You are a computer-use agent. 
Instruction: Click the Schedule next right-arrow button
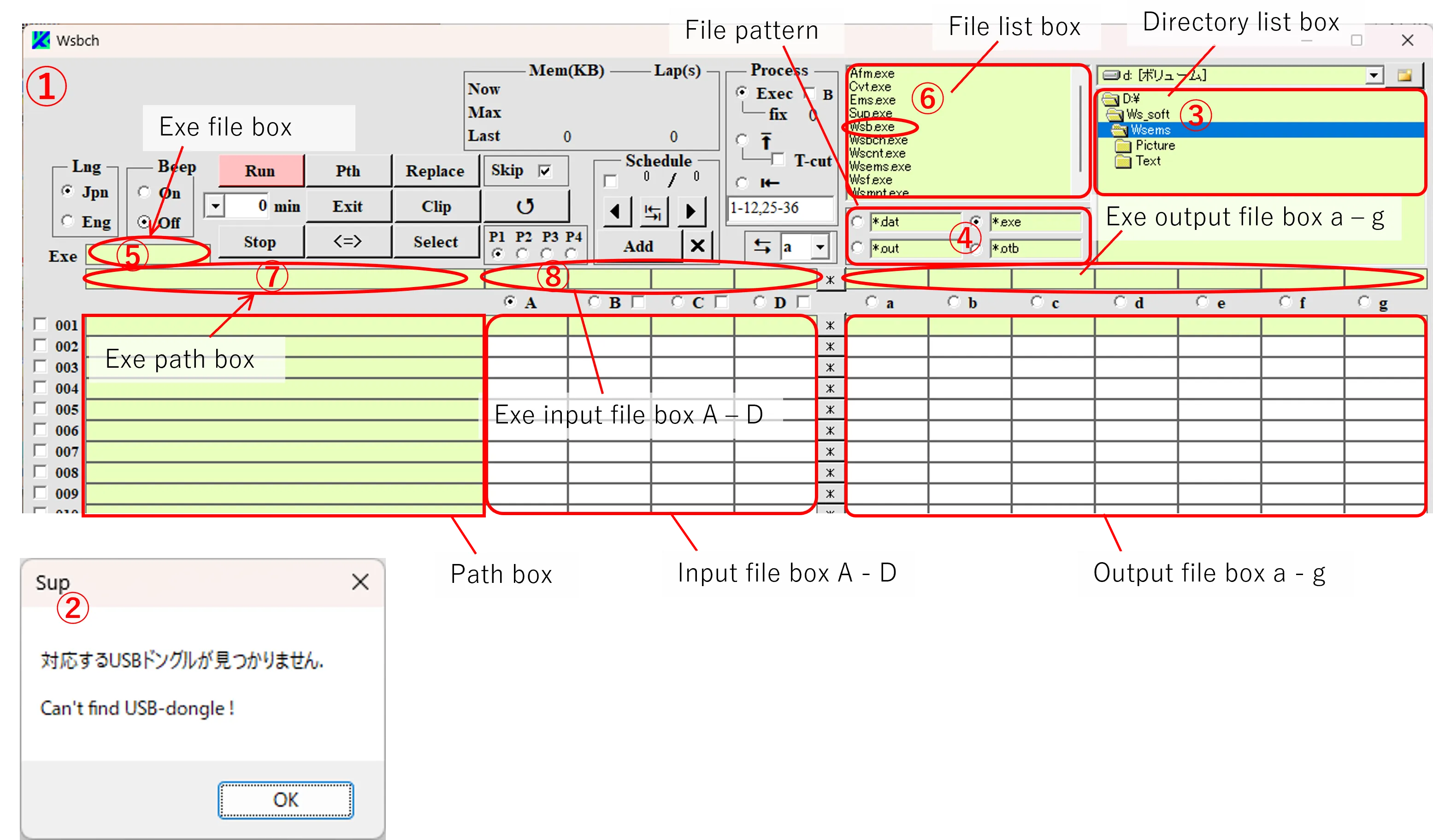click(691, 212)
